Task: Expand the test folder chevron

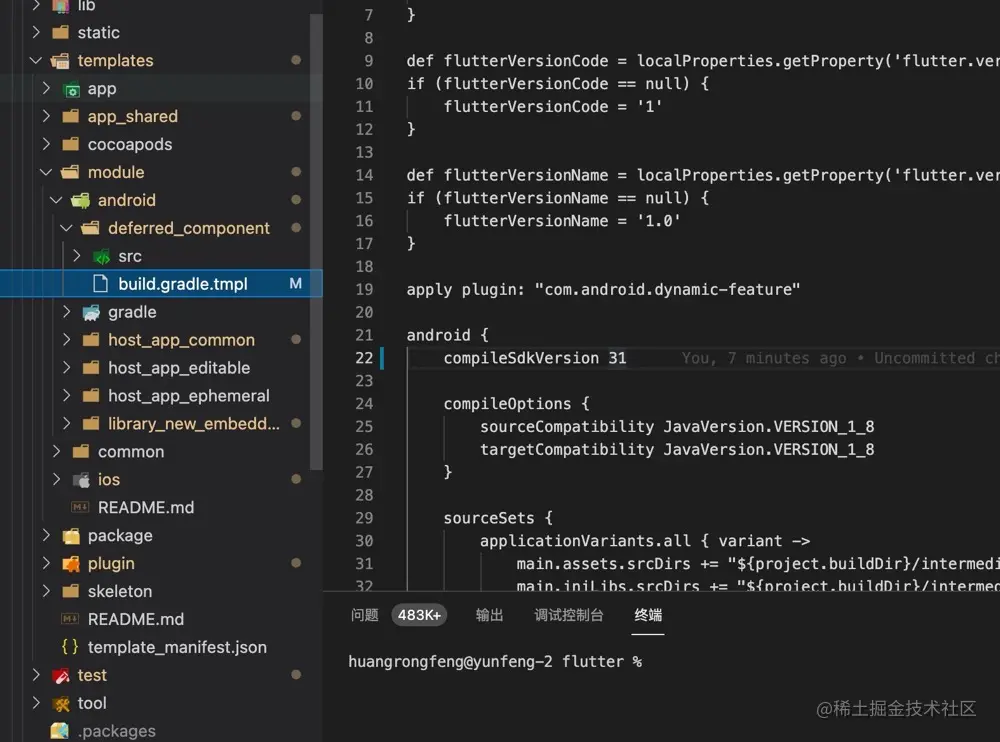Action: (36, 675)
